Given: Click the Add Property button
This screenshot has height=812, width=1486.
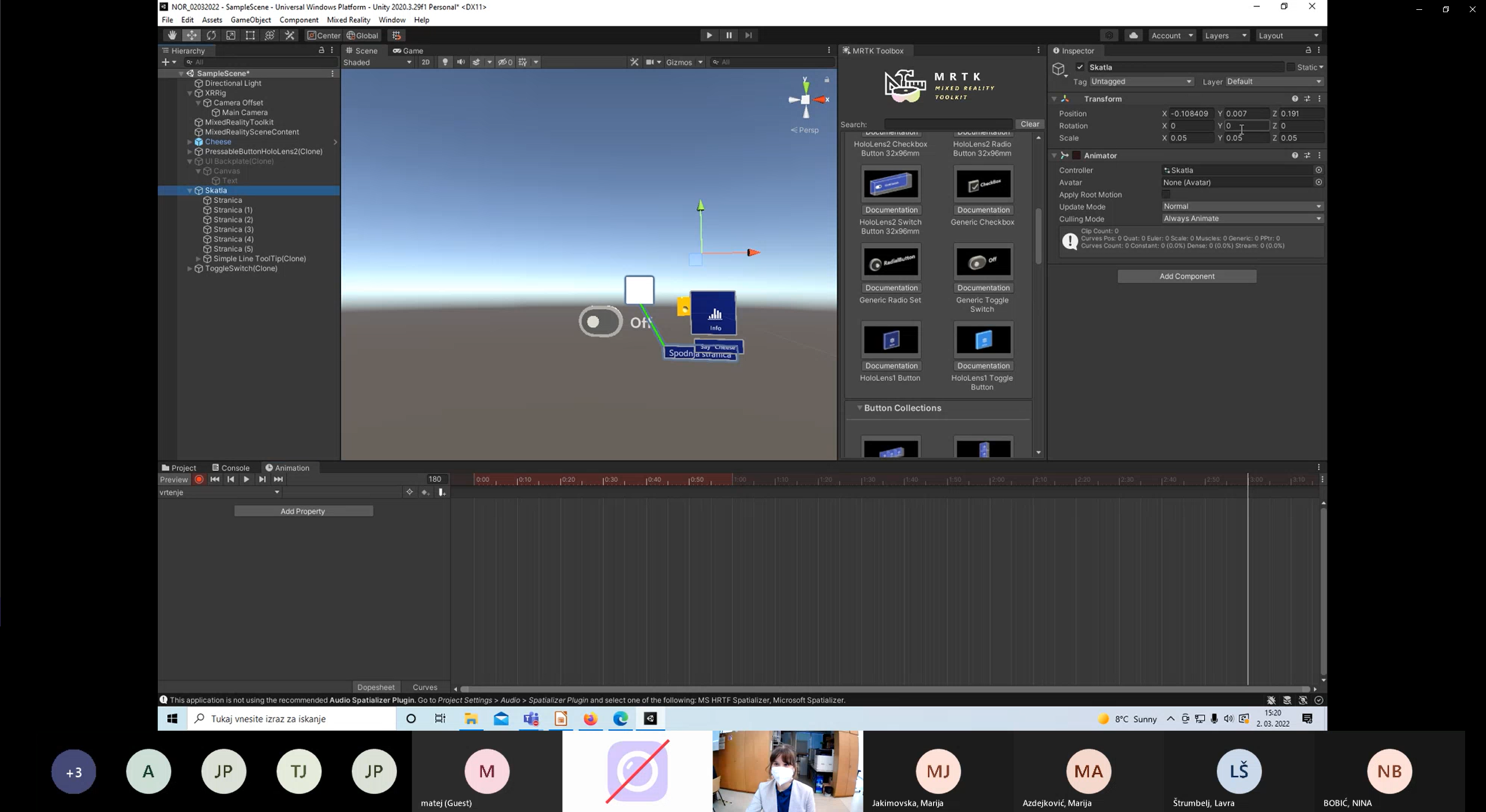Looking at the screenshot, I should (x=303, y=511).
